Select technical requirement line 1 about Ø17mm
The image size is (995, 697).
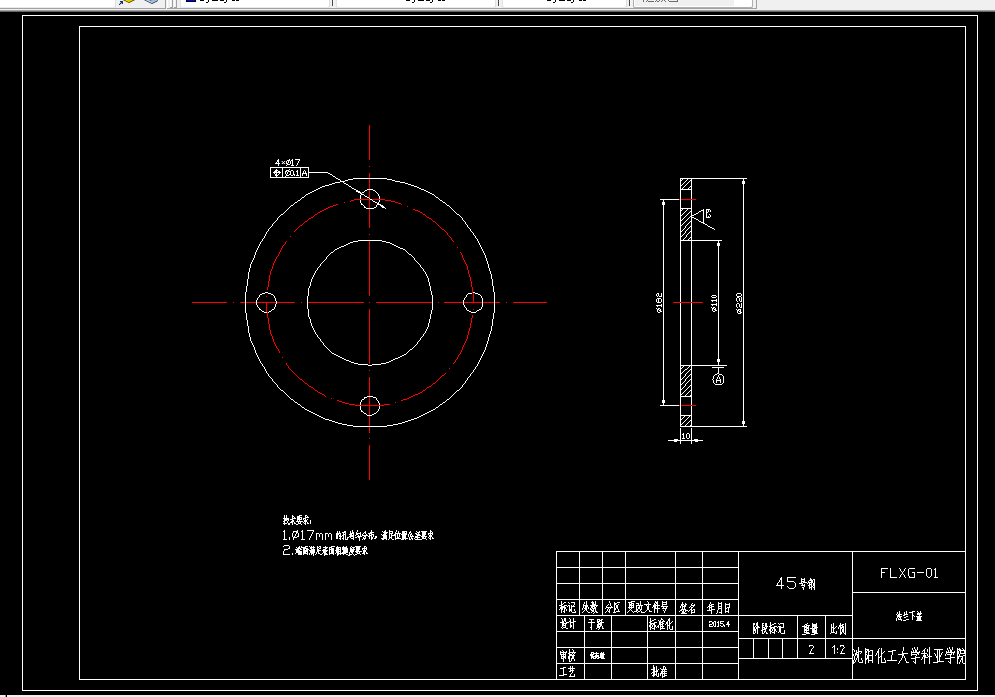(358, 535)
